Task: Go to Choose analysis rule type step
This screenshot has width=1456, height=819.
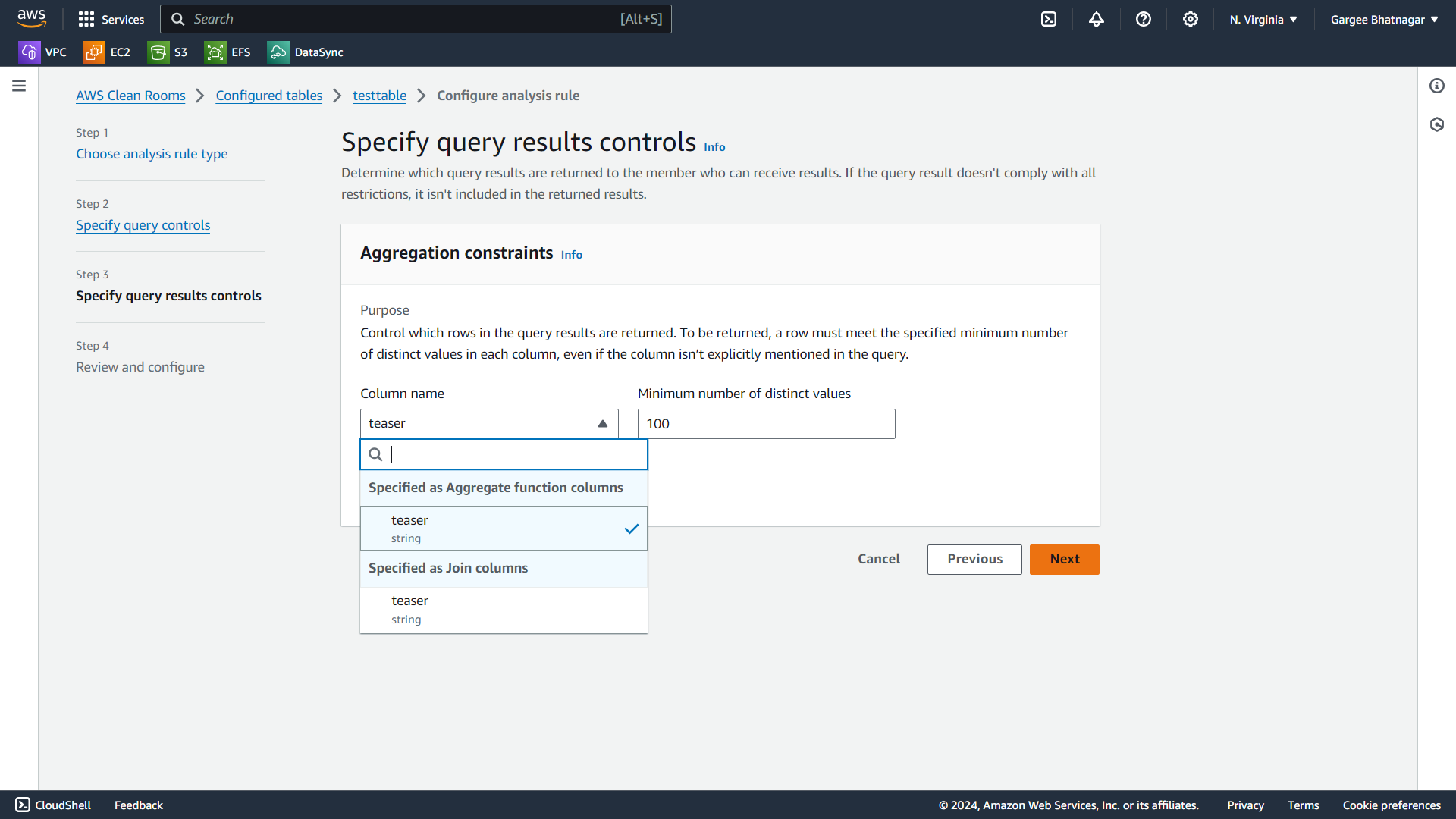Action: (x=152, y=154)
